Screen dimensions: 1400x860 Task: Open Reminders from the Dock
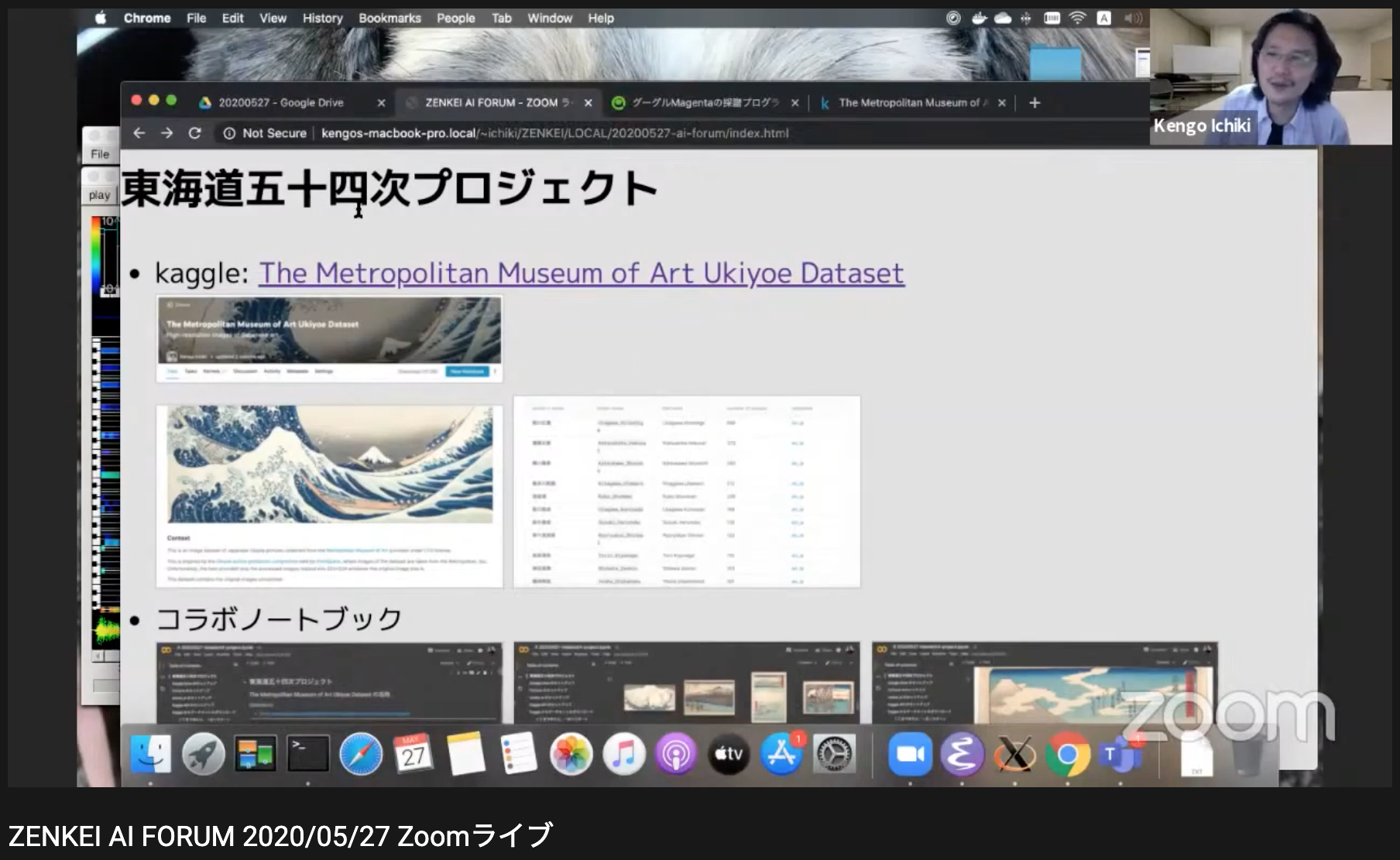point(518,754)
